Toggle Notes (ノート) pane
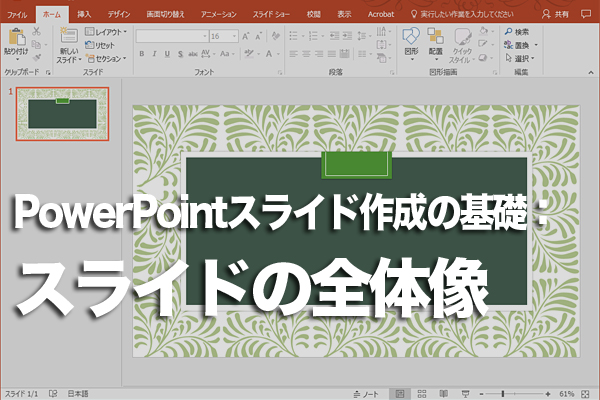600x400 pixels. (366, 394)
